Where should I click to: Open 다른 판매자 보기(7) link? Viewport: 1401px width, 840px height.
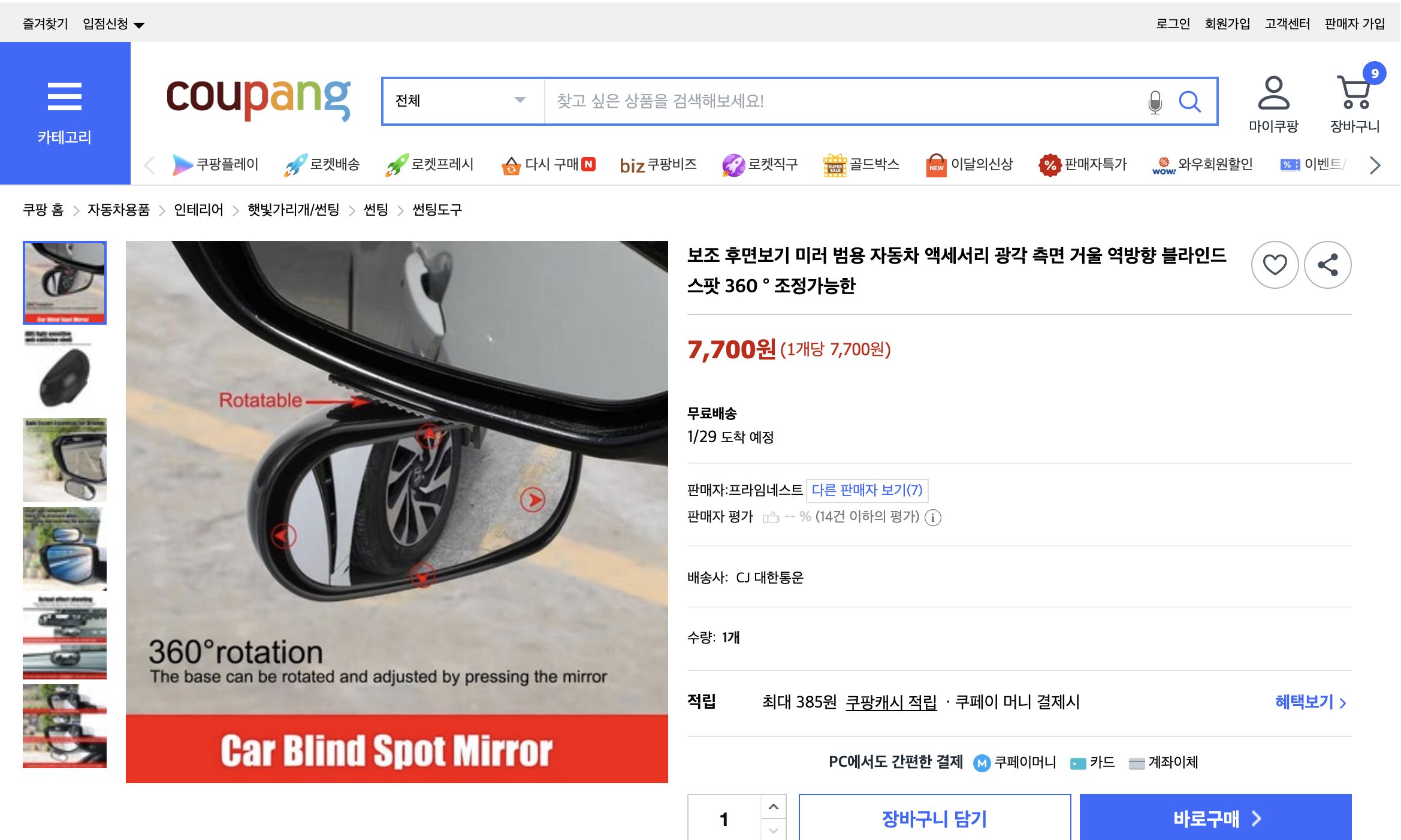coord(867,490)
